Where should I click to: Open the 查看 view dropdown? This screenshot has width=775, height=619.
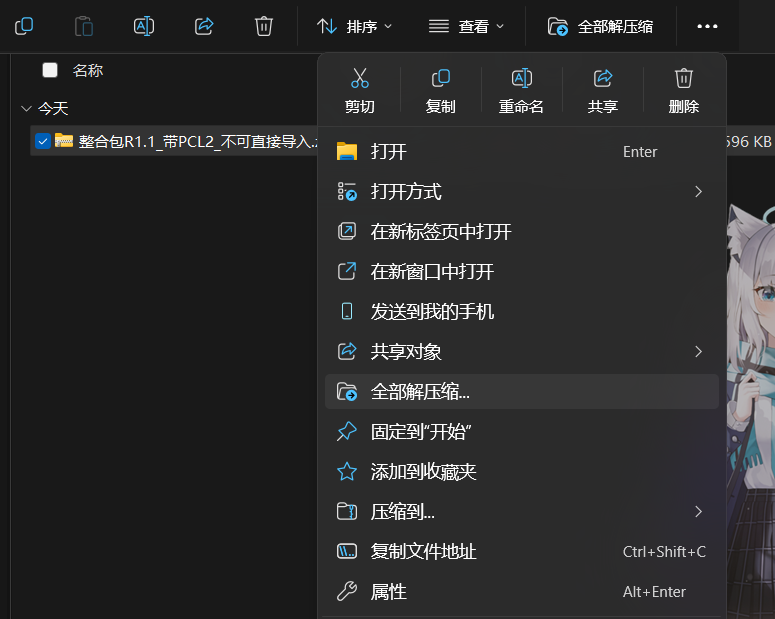coord(466,26)
